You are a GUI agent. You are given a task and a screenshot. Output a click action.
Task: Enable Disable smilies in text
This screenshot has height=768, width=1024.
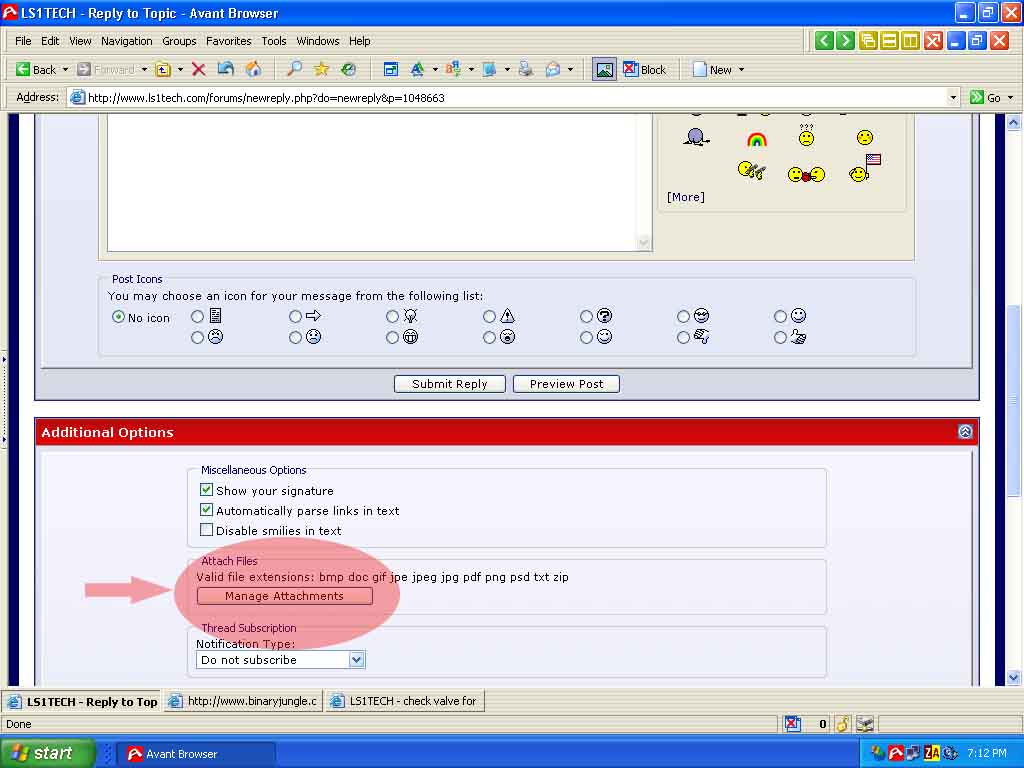click(x=207, y=530)
